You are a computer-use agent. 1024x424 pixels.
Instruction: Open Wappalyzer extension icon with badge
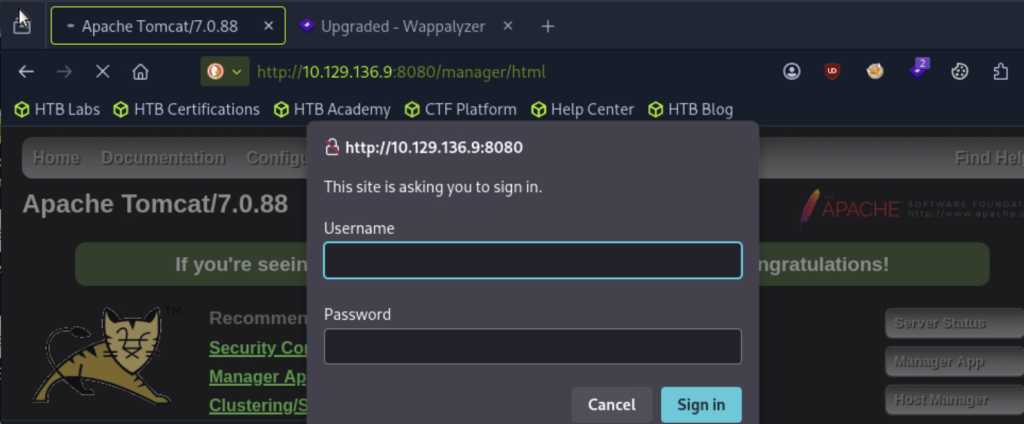click(x=919, y=69)
